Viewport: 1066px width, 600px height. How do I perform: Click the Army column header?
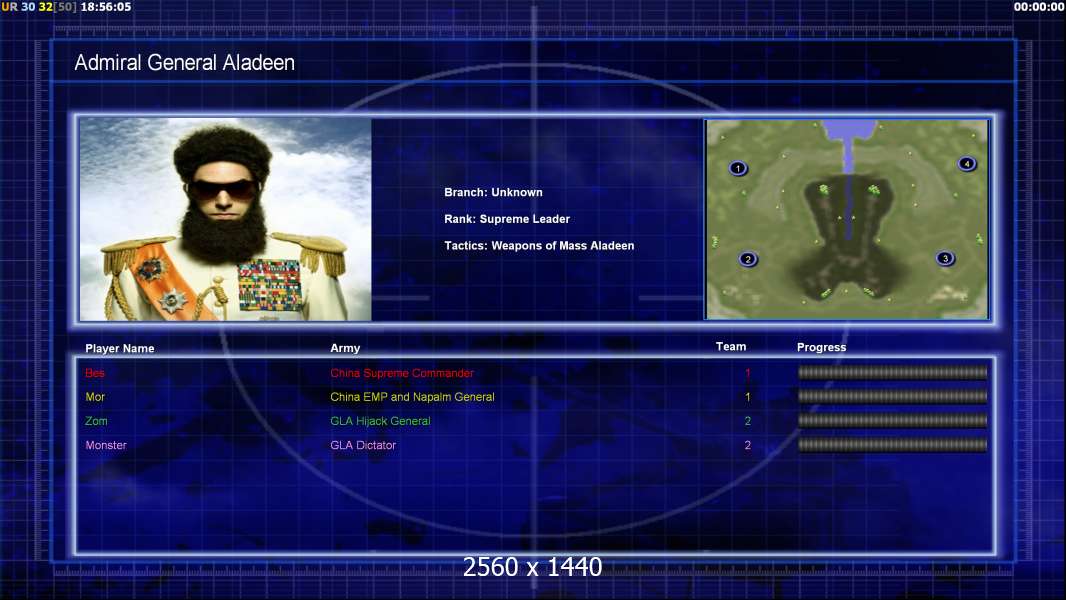coord(345,348)
